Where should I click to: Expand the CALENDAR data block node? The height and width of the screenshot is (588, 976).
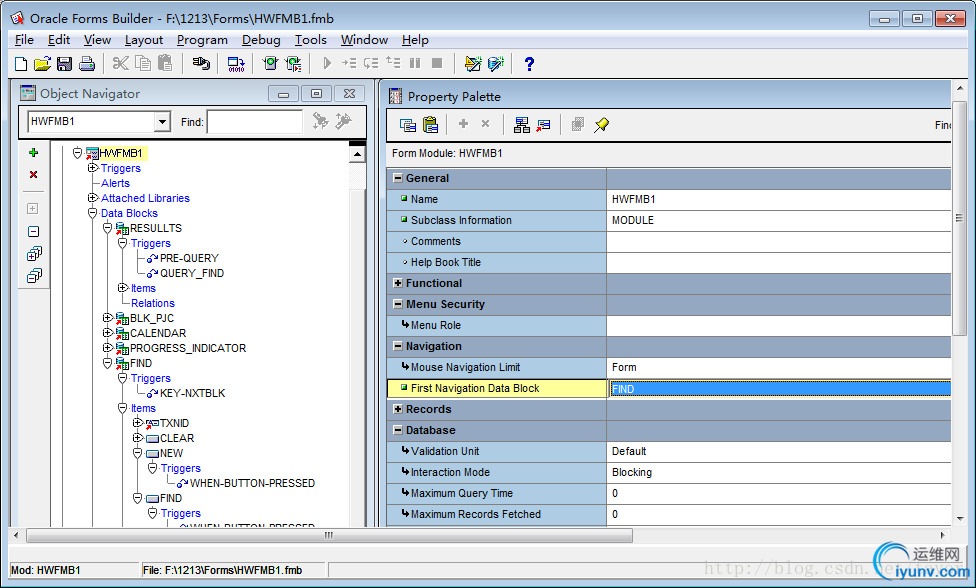coord(108,333)
